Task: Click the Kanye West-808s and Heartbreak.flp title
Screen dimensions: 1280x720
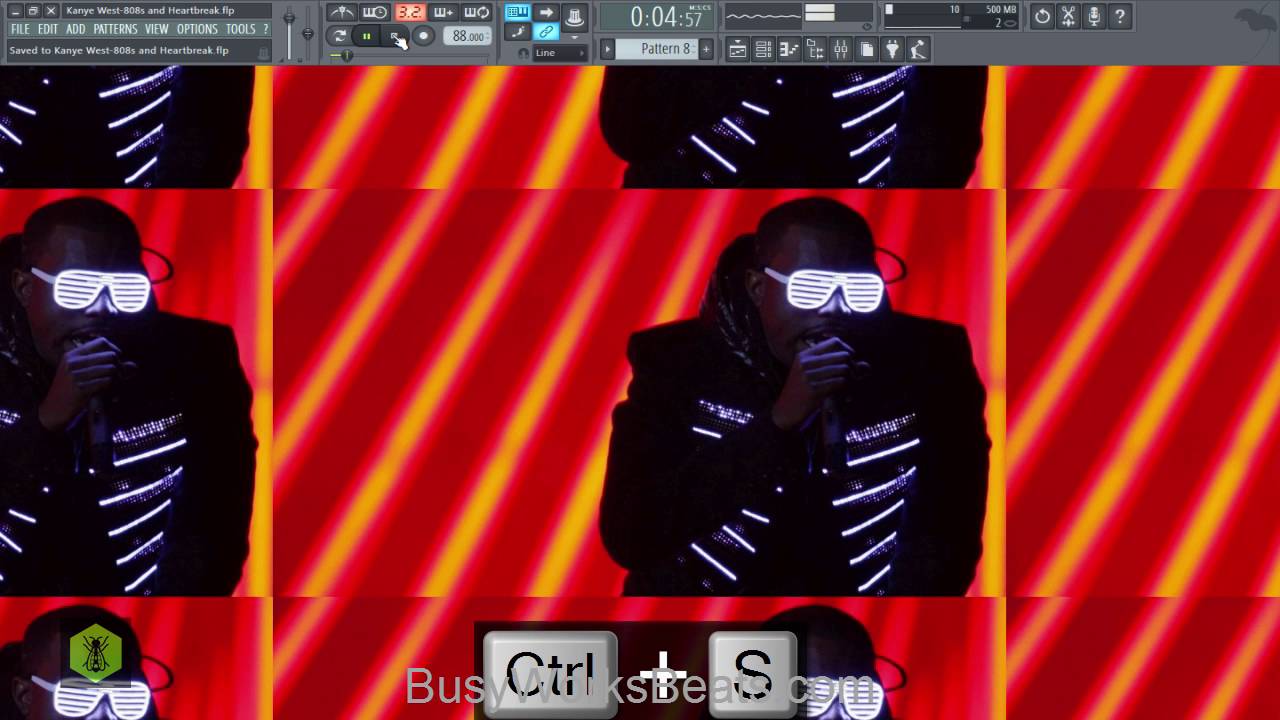Action: point(150,10)
